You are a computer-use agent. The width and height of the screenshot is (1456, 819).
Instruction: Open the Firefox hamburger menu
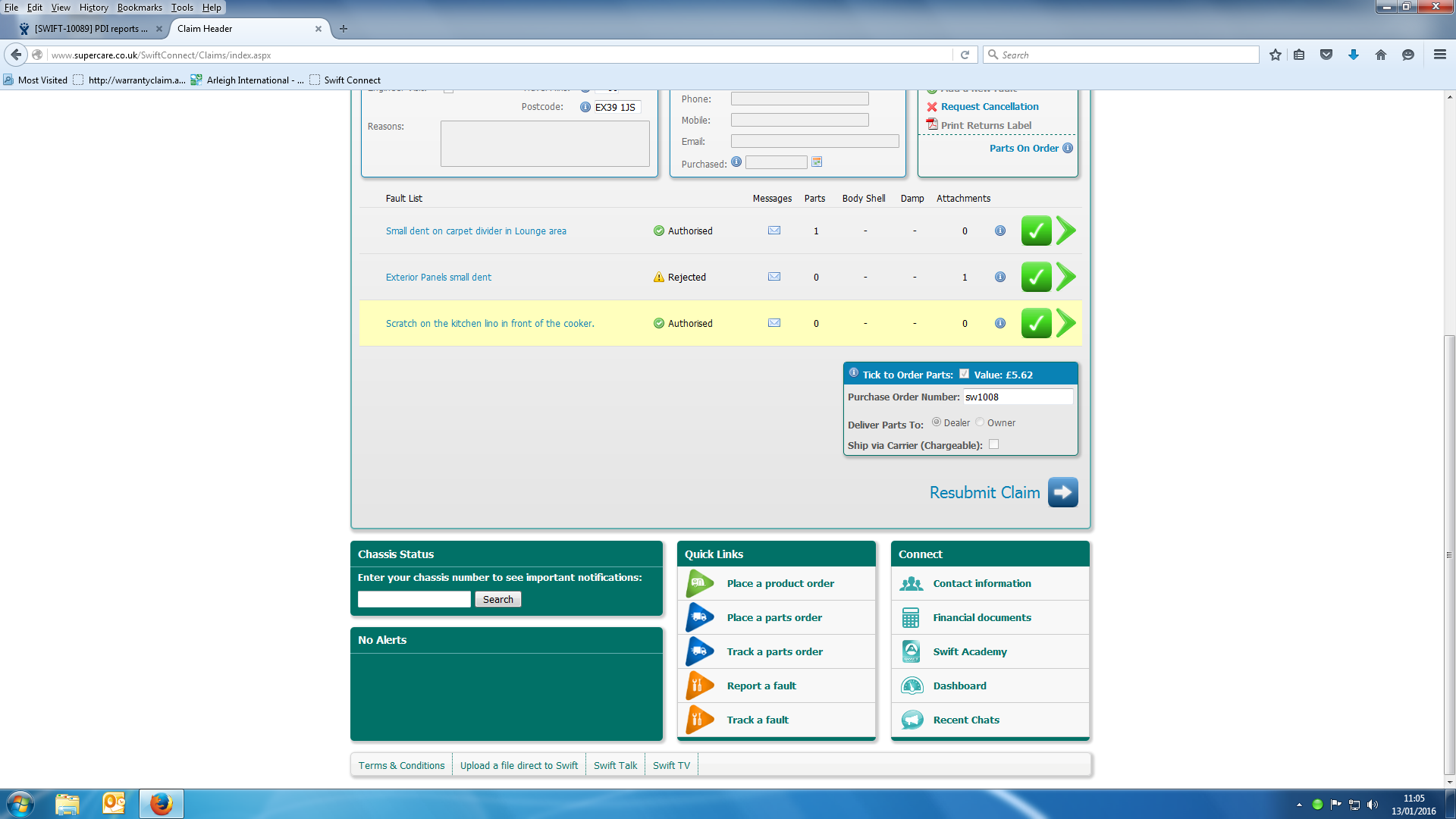[1439, 55]
